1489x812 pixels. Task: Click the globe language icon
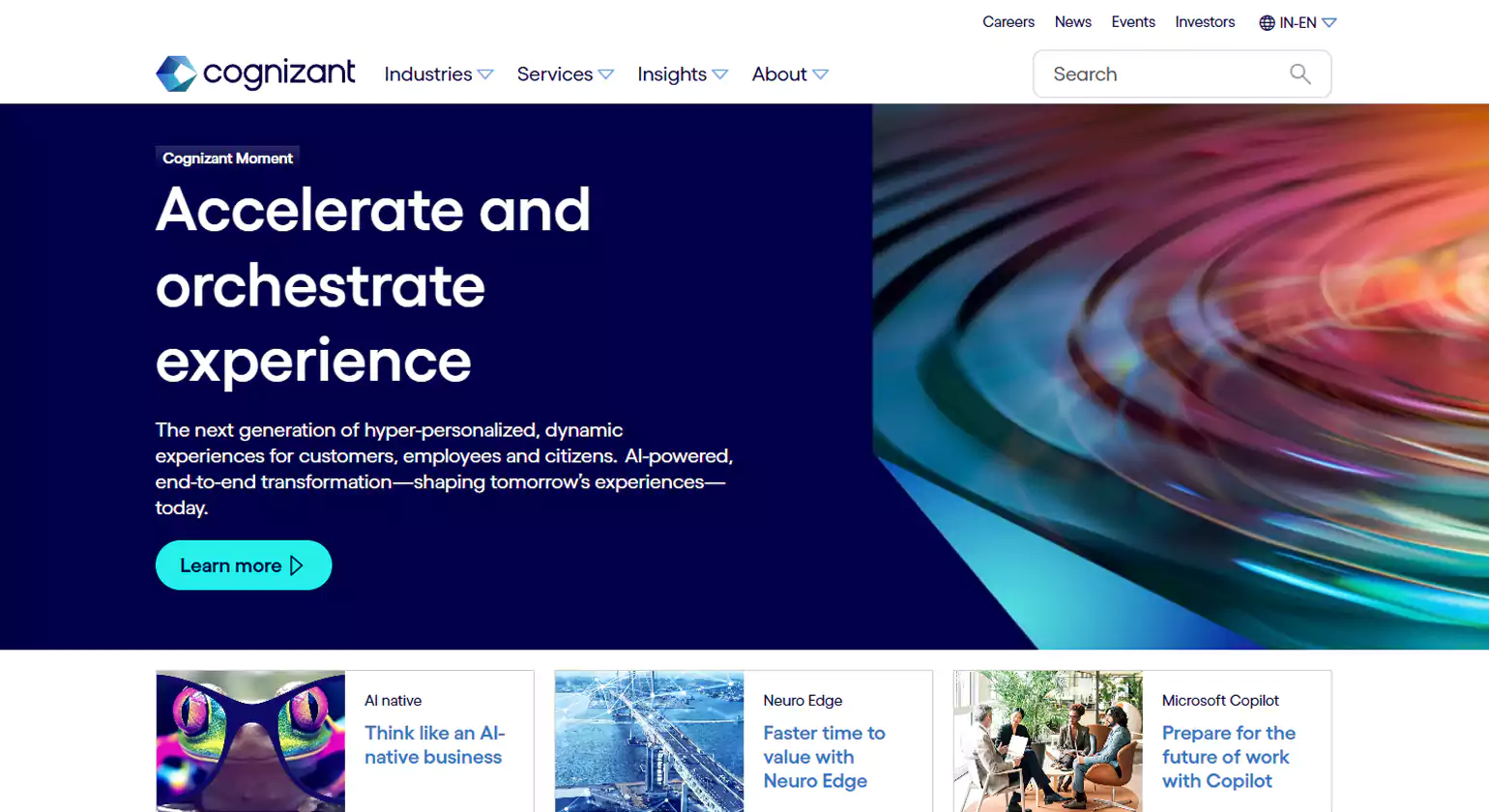pyautogui.click(x=1267, y=22)
